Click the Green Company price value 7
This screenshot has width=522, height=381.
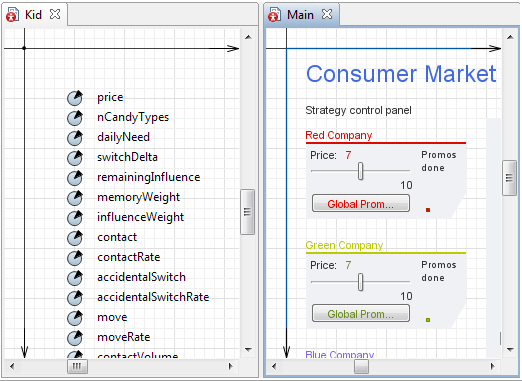(x=348, y=265)
